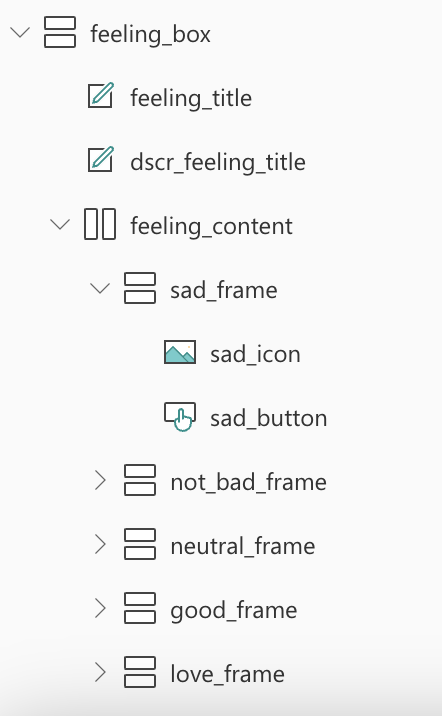Viewport: 442px width, 716px height.
Task: Click the feeling_title text label icon
Action: [101, 95]
